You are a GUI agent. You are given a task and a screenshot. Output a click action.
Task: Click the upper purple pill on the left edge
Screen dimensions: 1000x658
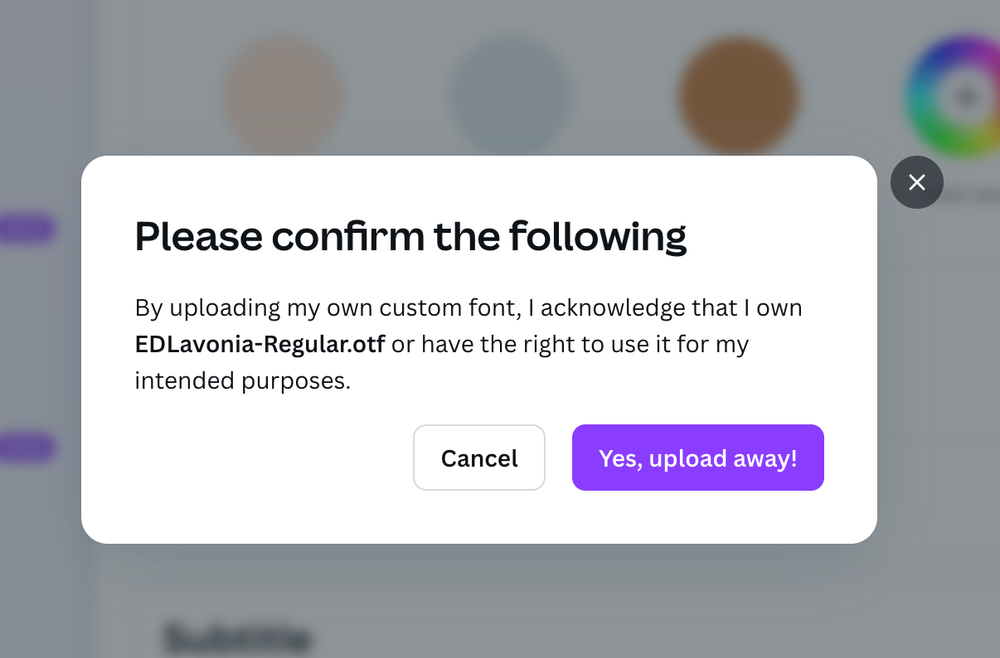(27, 228)
